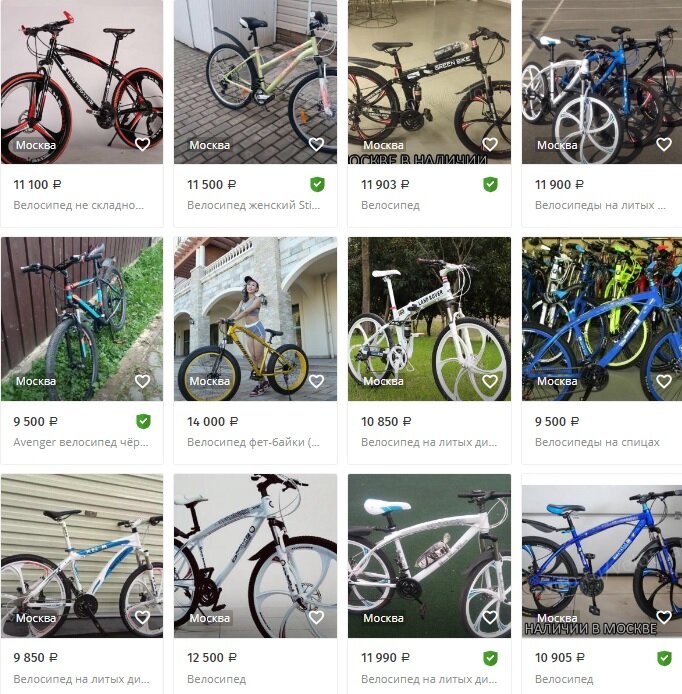Viewport: 682px width, 694px height.
Task: Open the 'Велосипед женский Sti...' listing title
Action: [x=253, y=205]
